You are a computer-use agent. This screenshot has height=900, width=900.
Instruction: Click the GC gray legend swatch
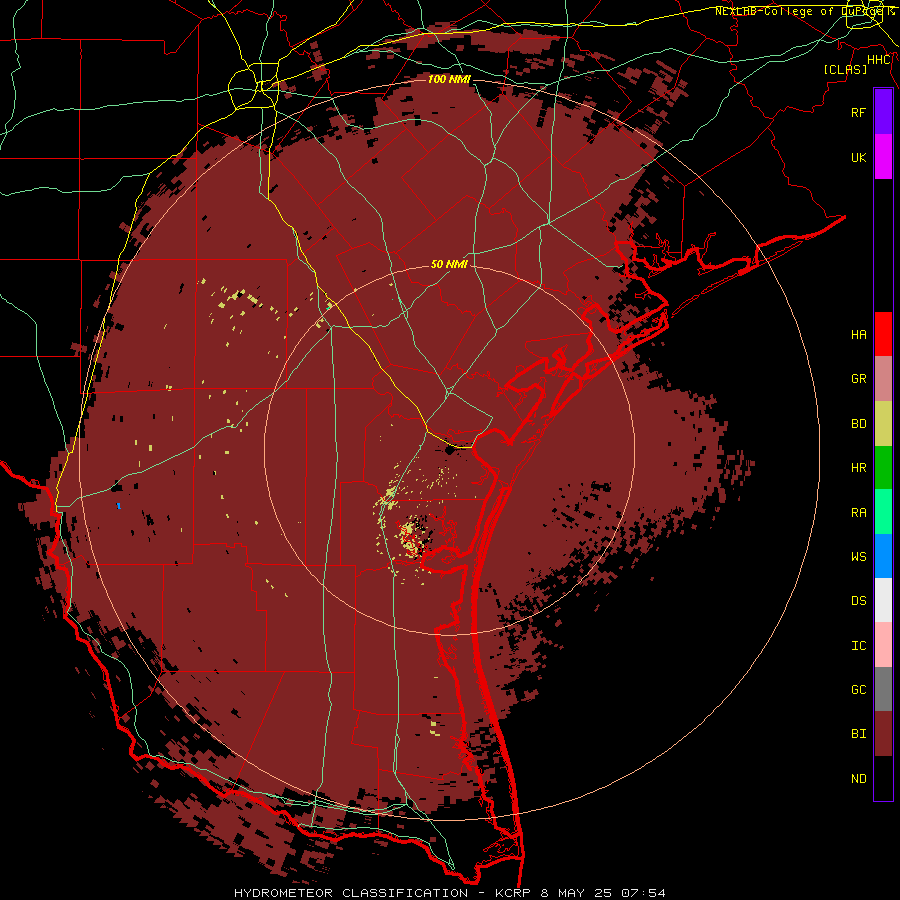coord(883,689)
